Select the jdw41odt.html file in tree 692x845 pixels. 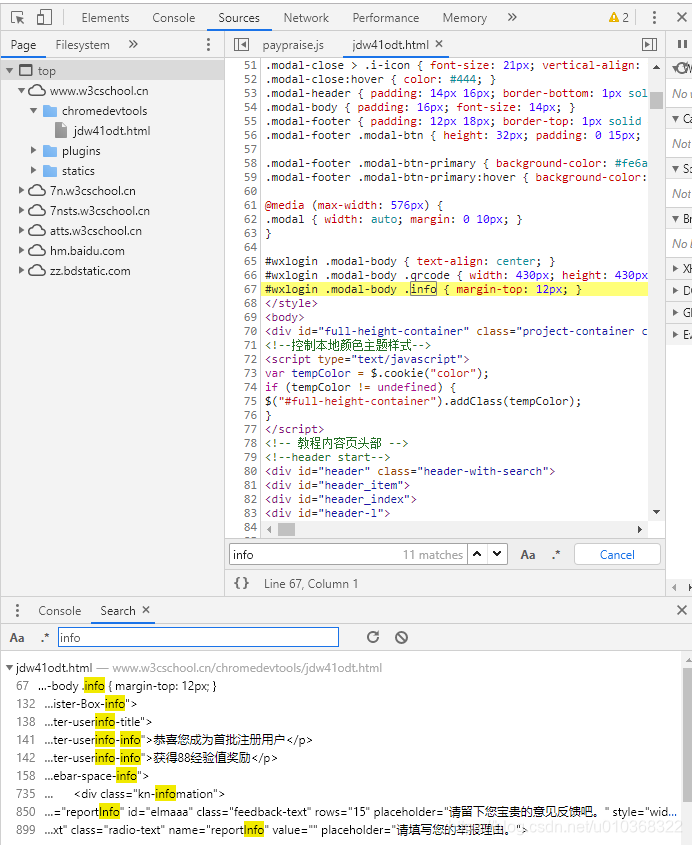[x=112, y=131]
